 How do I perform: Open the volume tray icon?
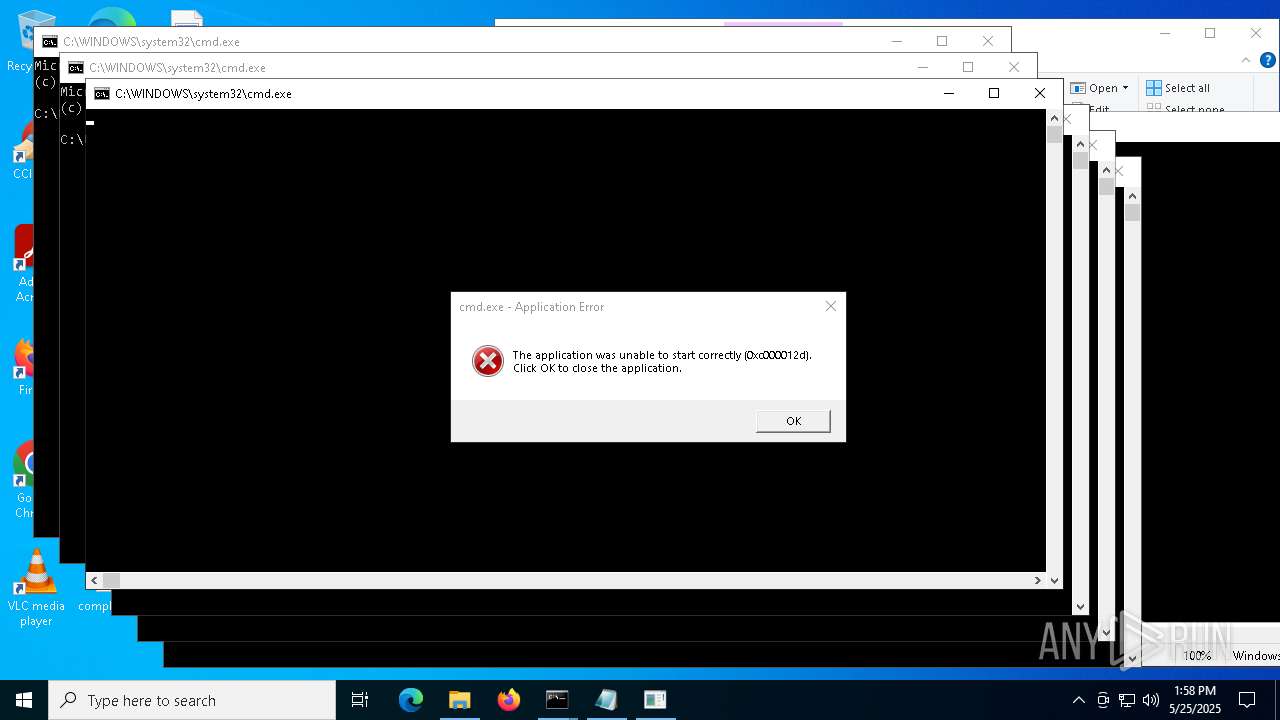point(1151,700)
